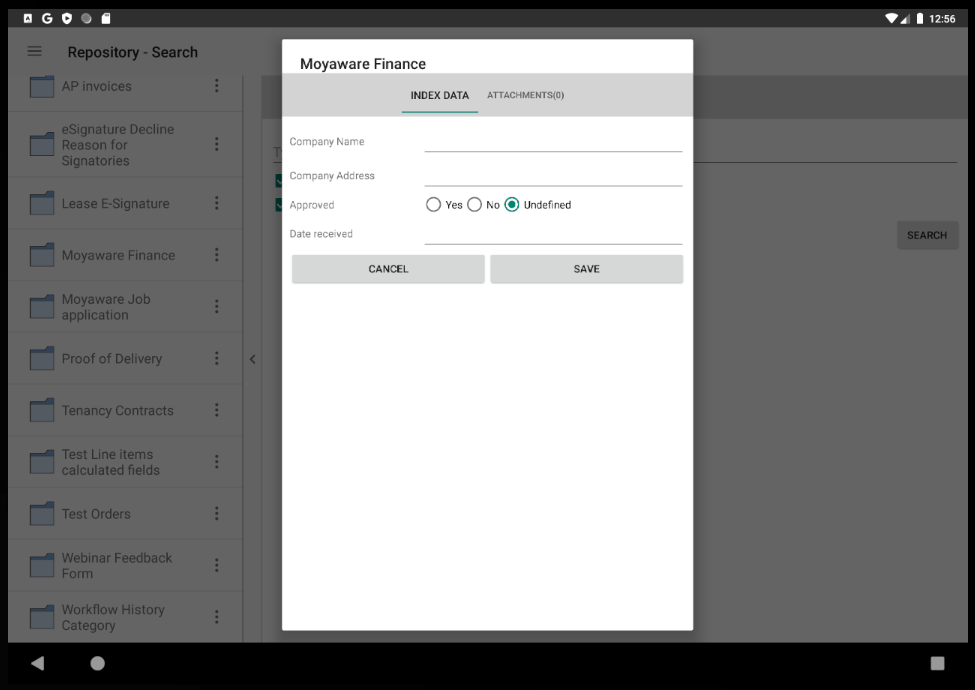Focus the Date received input field
This screenshot has width=975, height=690.
pyautogui.click(x=553, y=234)
